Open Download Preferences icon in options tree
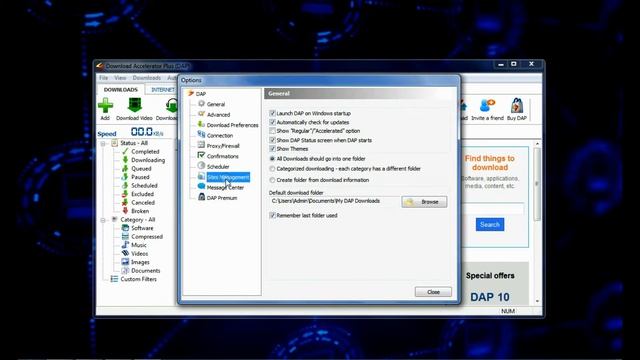640x360 pixels. pyautogui.click(x=201, y=124)
